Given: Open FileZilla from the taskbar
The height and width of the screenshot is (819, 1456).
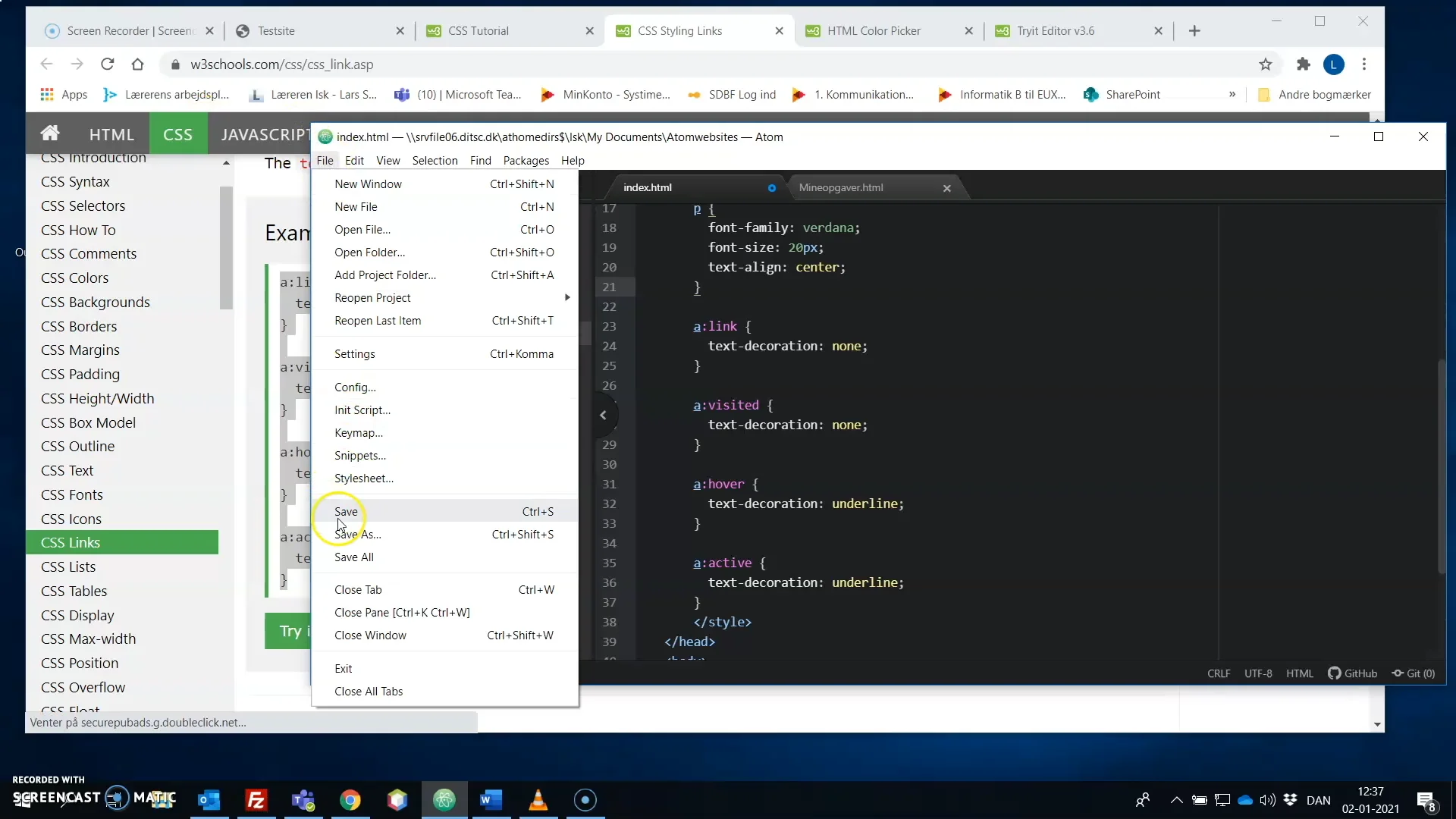Looking at the screenshot, I should pyautogui.click(x=256, y=800).
